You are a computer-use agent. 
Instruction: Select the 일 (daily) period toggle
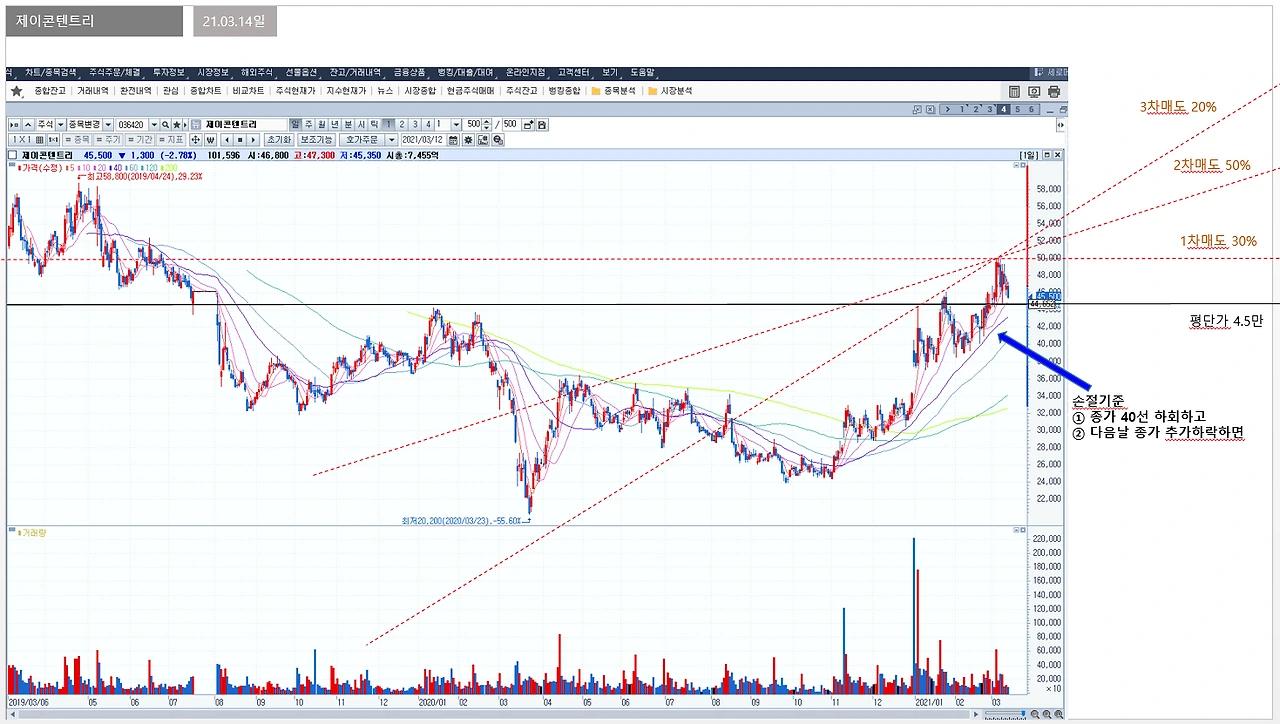click(x=296, y=125)
